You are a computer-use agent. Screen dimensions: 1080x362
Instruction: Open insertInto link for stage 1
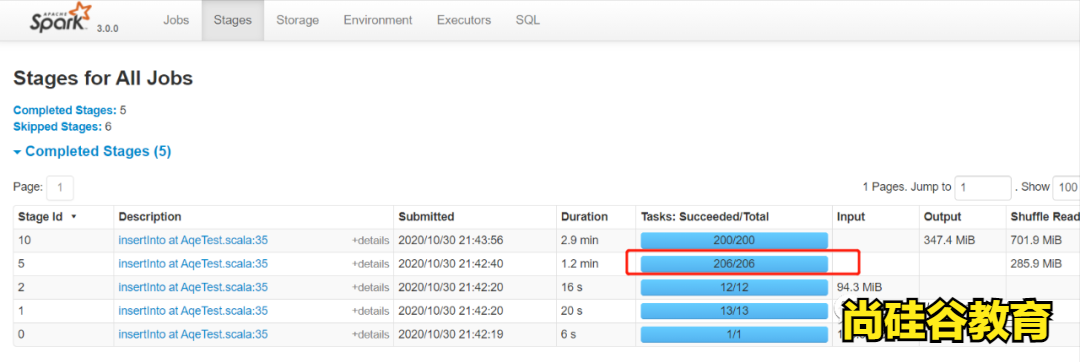pos(193,311)
